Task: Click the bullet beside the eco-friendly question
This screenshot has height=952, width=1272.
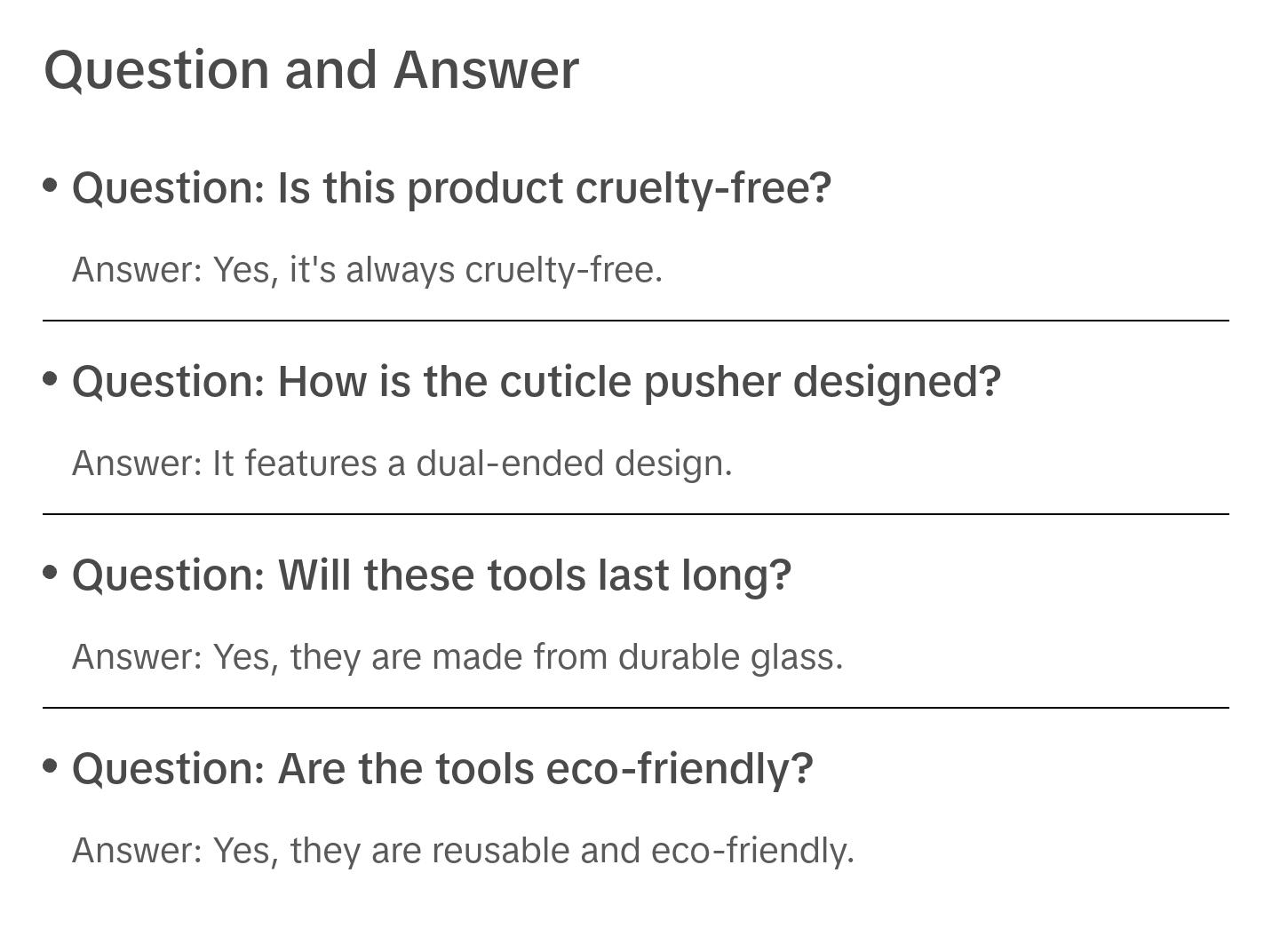Action: (x=51, y=766)
